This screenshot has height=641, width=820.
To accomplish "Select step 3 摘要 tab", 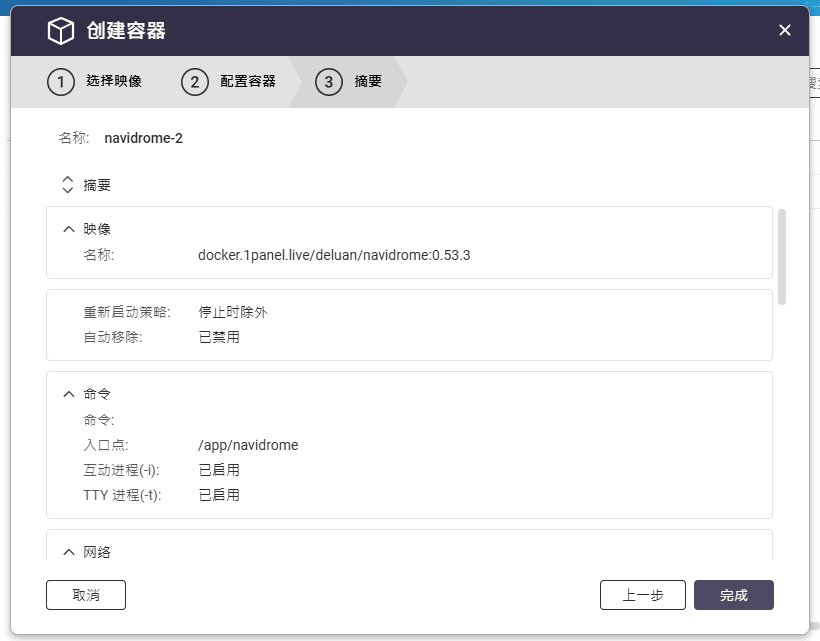I will coord(349,82).
